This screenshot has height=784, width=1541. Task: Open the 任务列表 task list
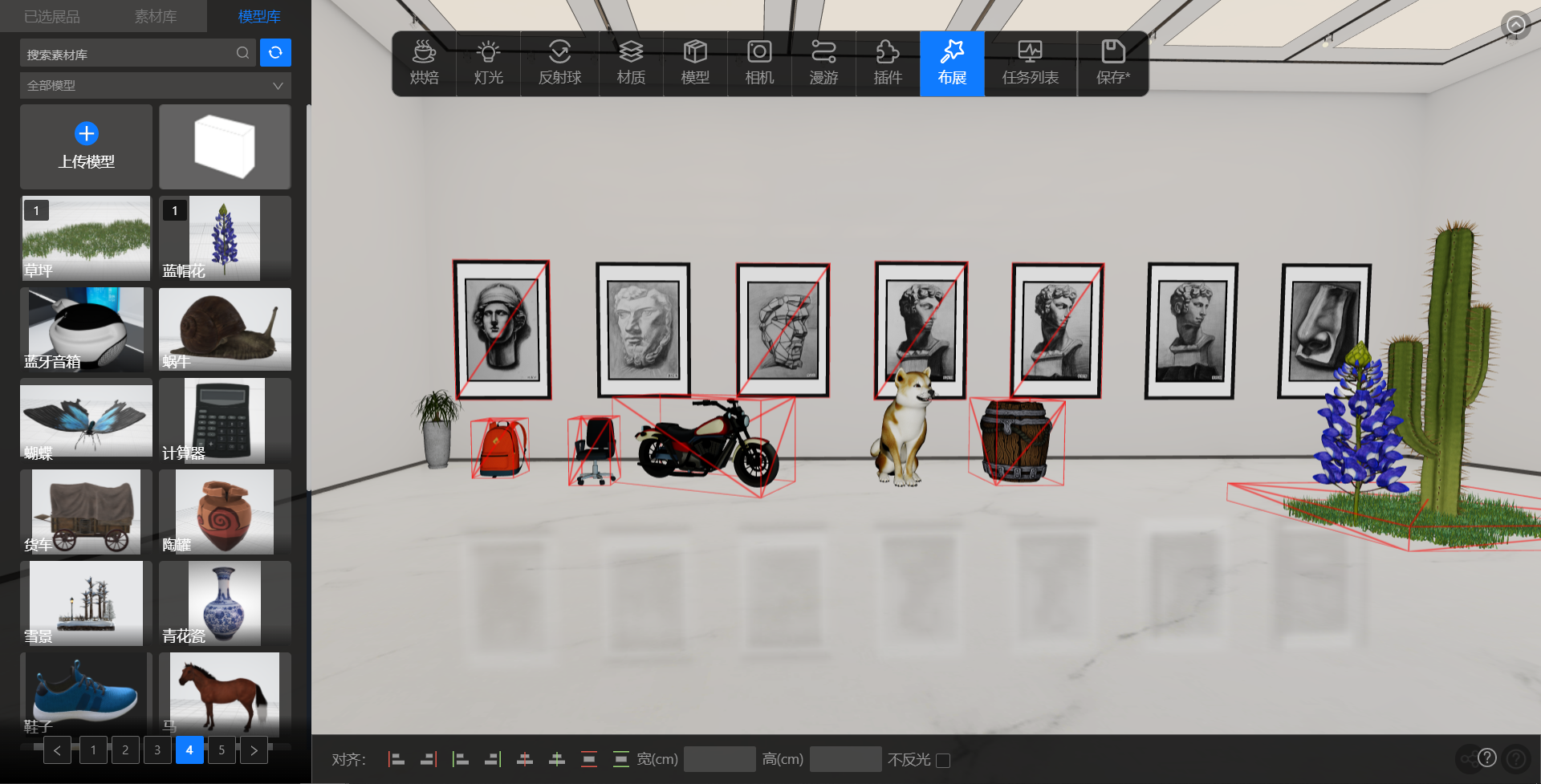(1031, 63)
